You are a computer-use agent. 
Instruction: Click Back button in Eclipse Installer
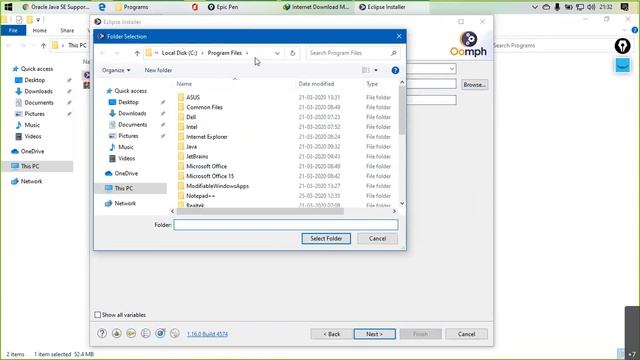[x=331, y=334]
